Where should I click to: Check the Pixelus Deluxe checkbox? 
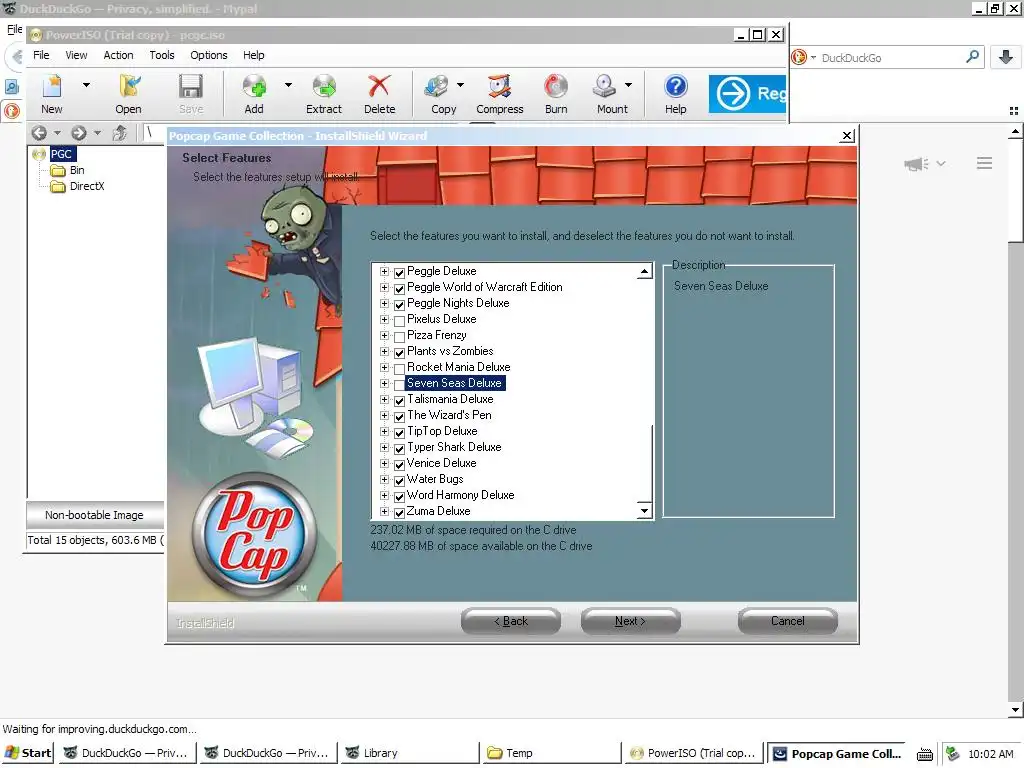point(400,321)
